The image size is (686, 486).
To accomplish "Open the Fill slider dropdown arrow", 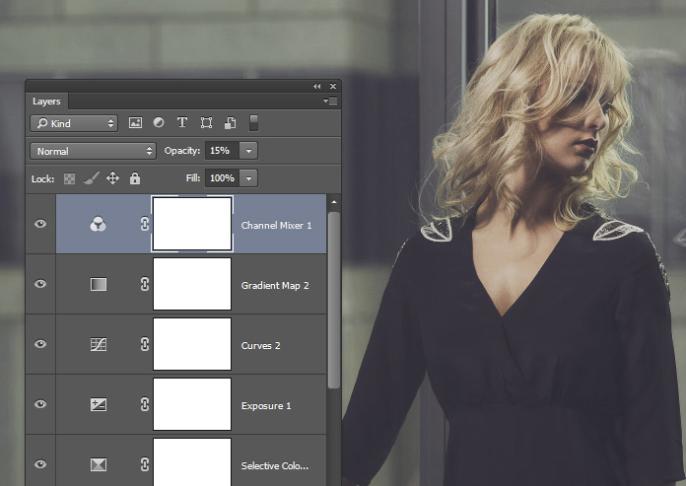I will coord(248,178).
